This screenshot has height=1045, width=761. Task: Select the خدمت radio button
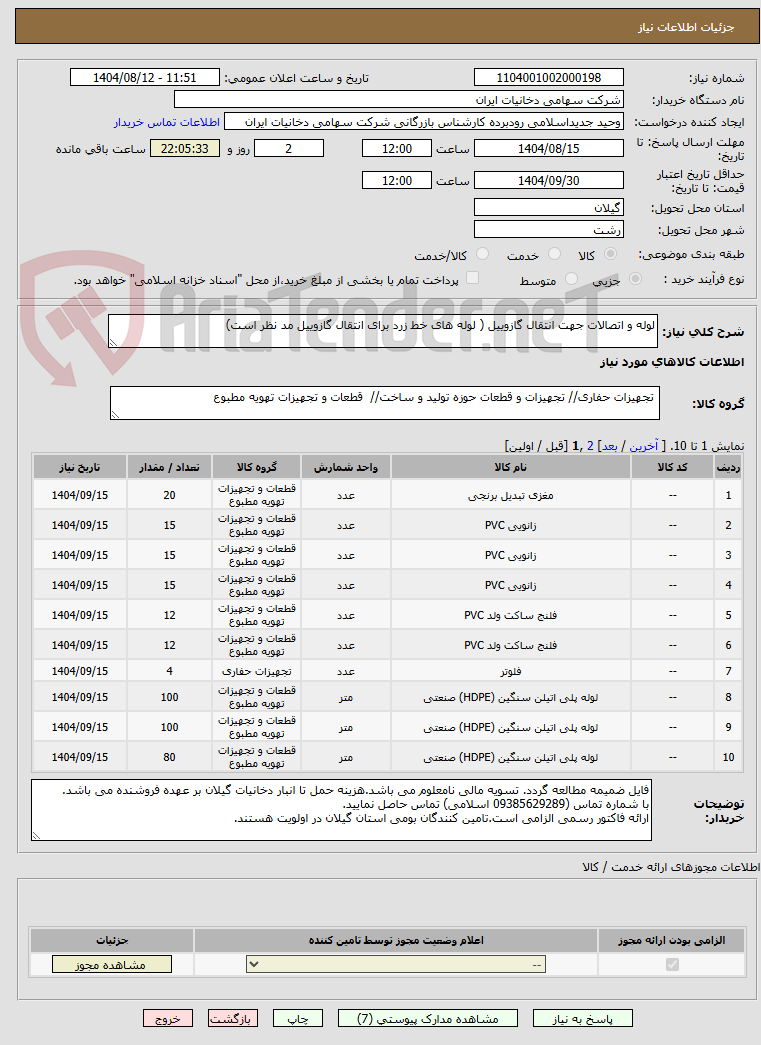pos(554,254)
